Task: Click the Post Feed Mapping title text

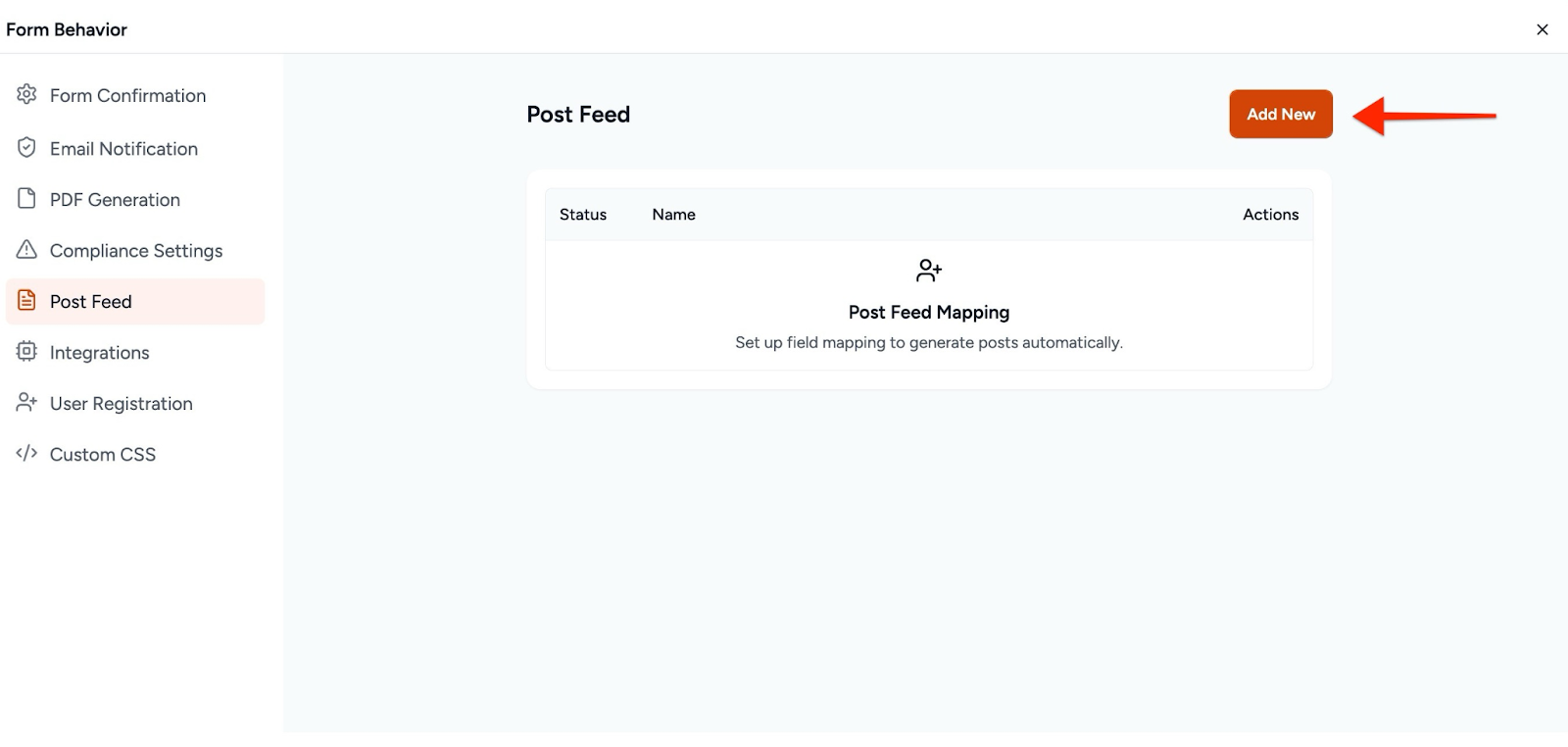Action: tap(928, 313)
